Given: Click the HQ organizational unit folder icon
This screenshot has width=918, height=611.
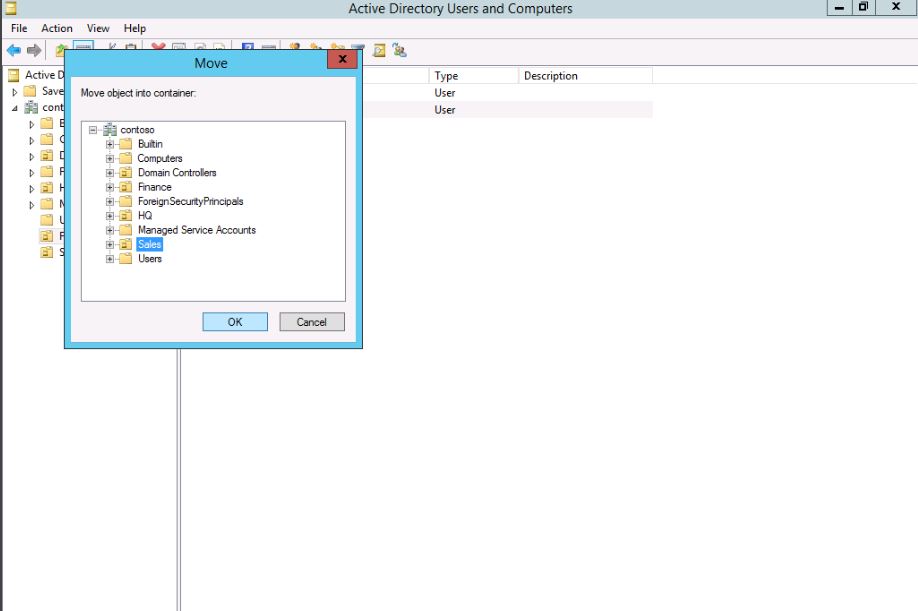Looking at the screenshot, I should coord(125,216).
